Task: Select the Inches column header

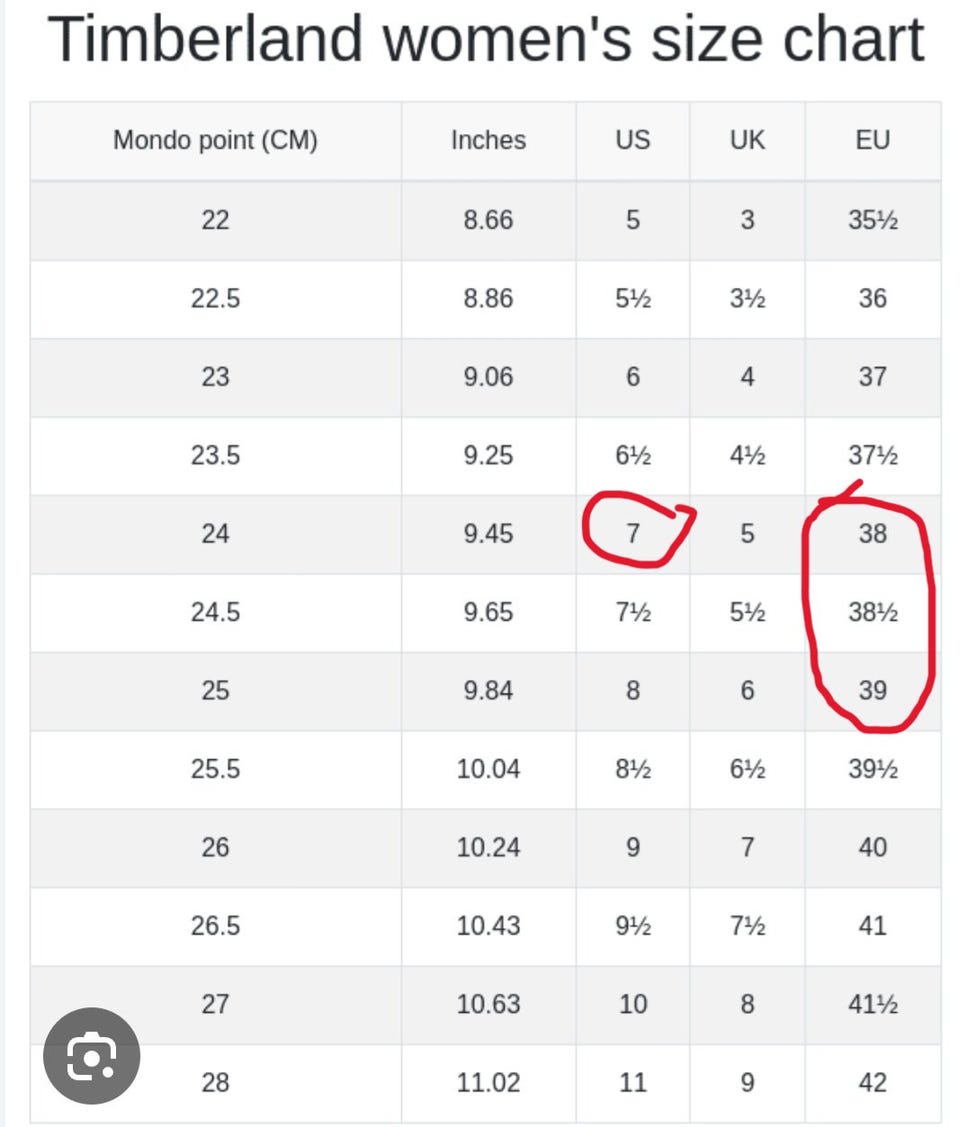Action: (x=489, y=140)
